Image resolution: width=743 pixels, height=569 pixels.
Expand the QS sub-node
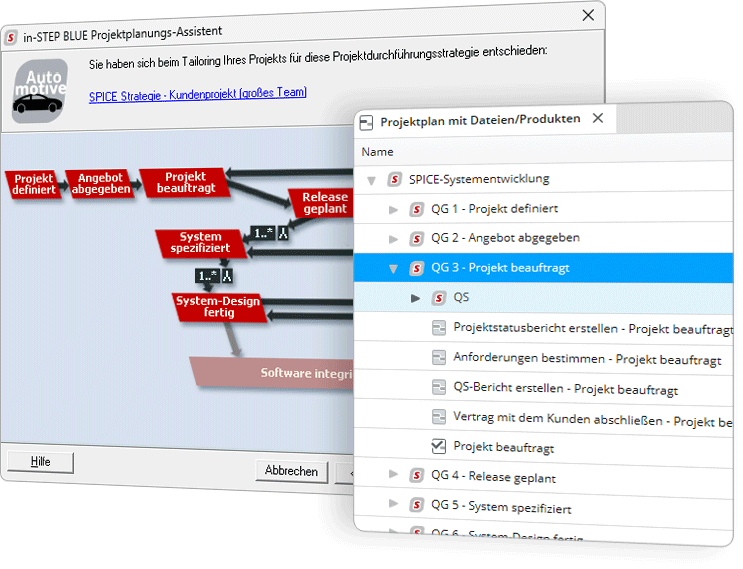(x=415, y=298)
